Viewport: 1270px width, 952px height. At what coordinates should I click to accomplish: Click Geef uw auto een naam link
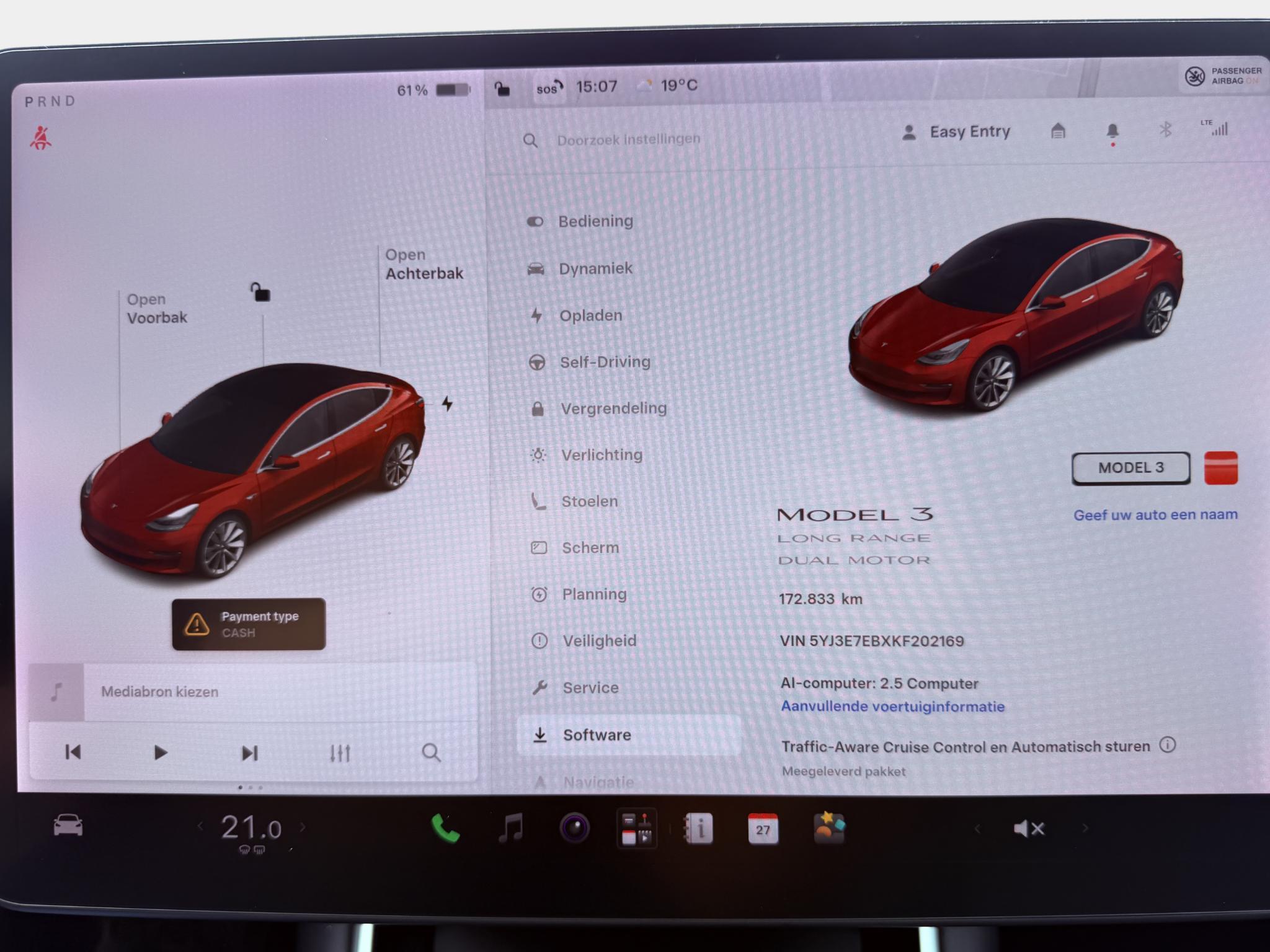[1155, 515]
